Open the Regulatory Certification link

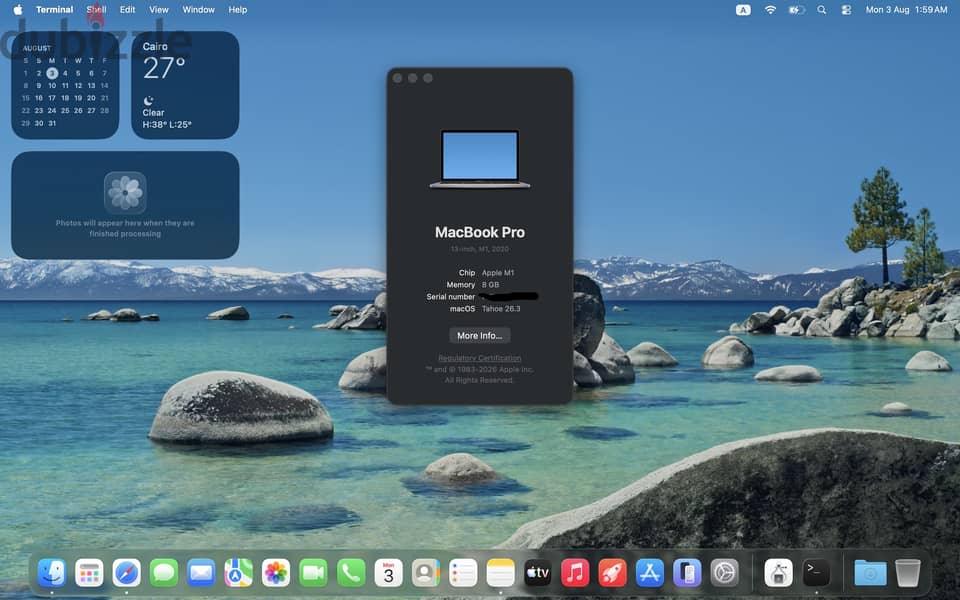click(479, 358)
